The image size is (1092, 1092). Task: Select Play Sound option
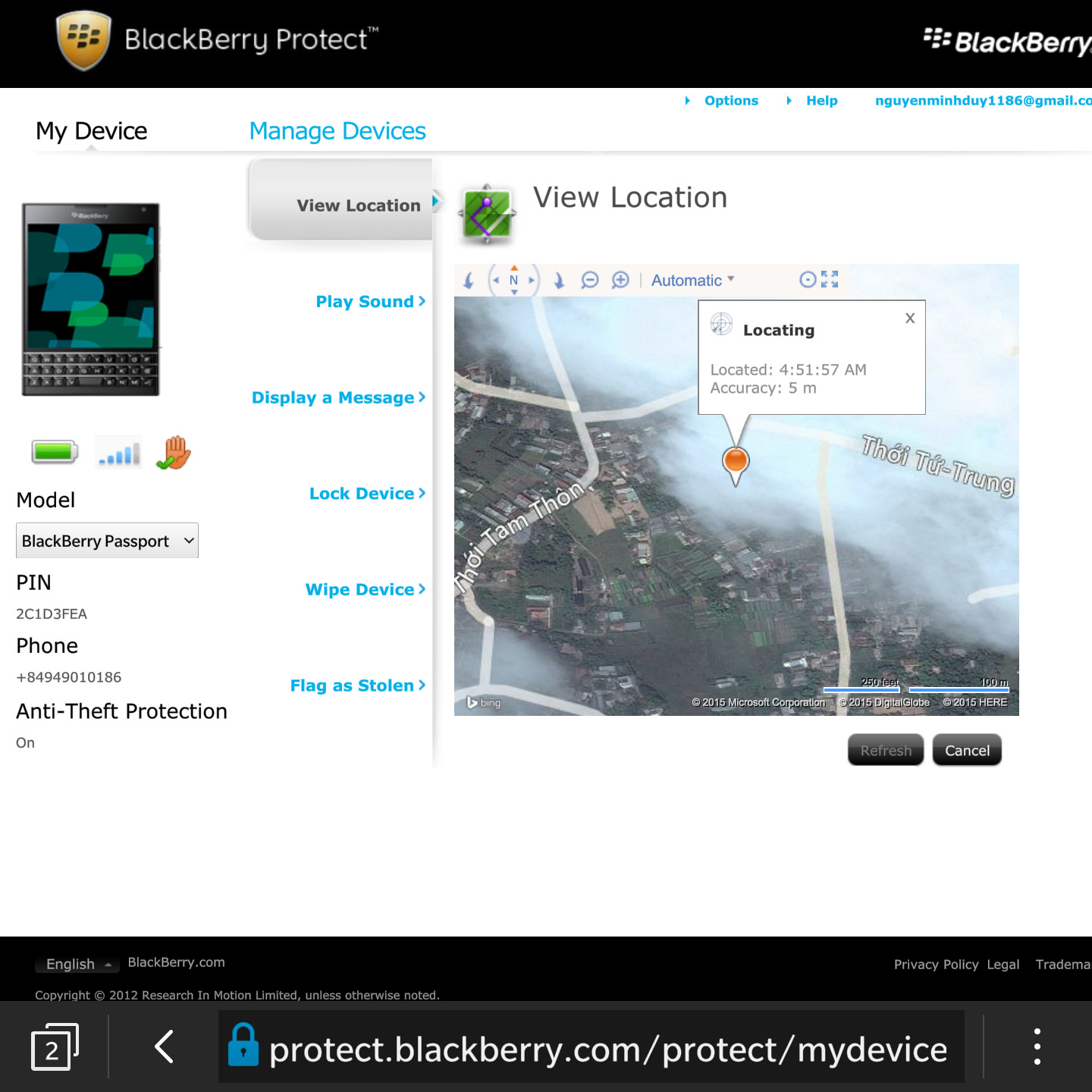pyautogui.click(x=371, y=301)
